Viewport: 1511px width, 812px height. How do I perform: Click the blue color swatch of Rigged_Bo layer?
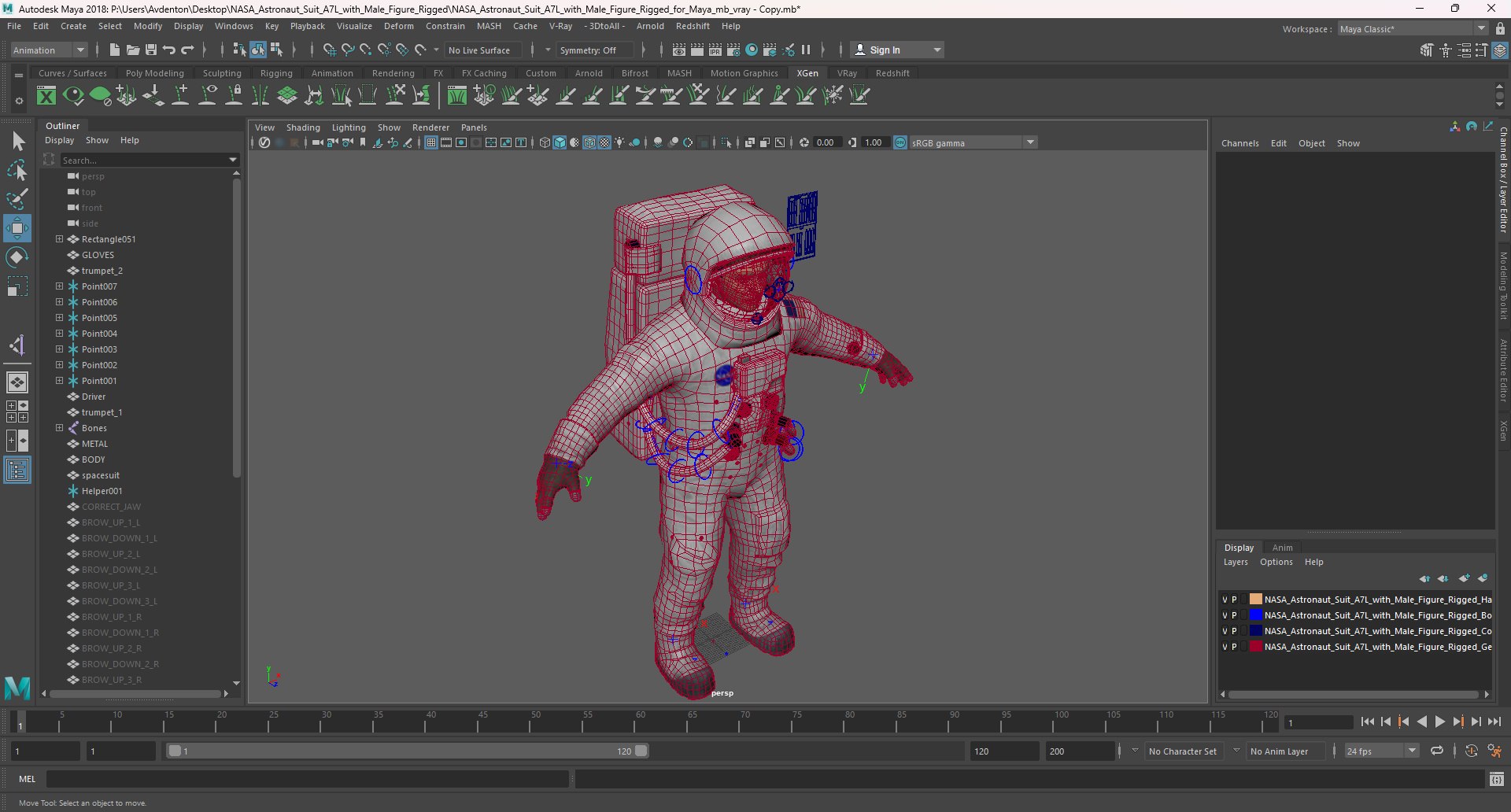(x=1255, y=615)
